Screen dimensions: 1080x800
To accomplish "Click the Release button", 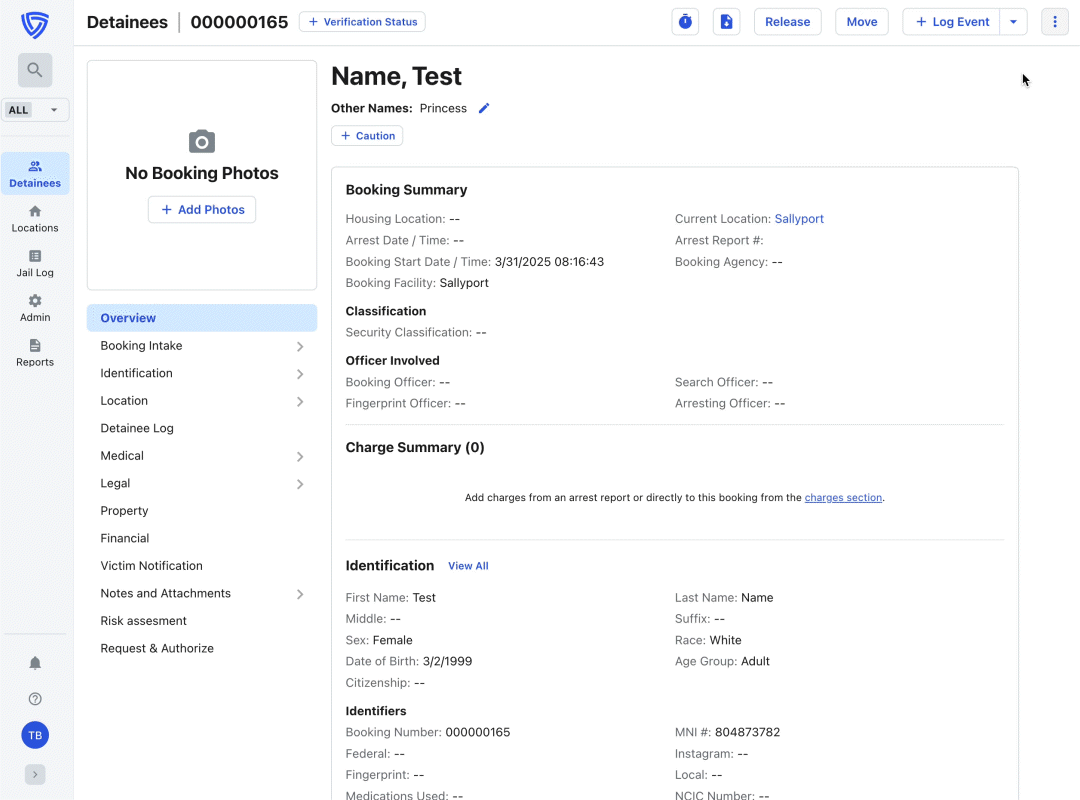I will click(x=787, y=22).
